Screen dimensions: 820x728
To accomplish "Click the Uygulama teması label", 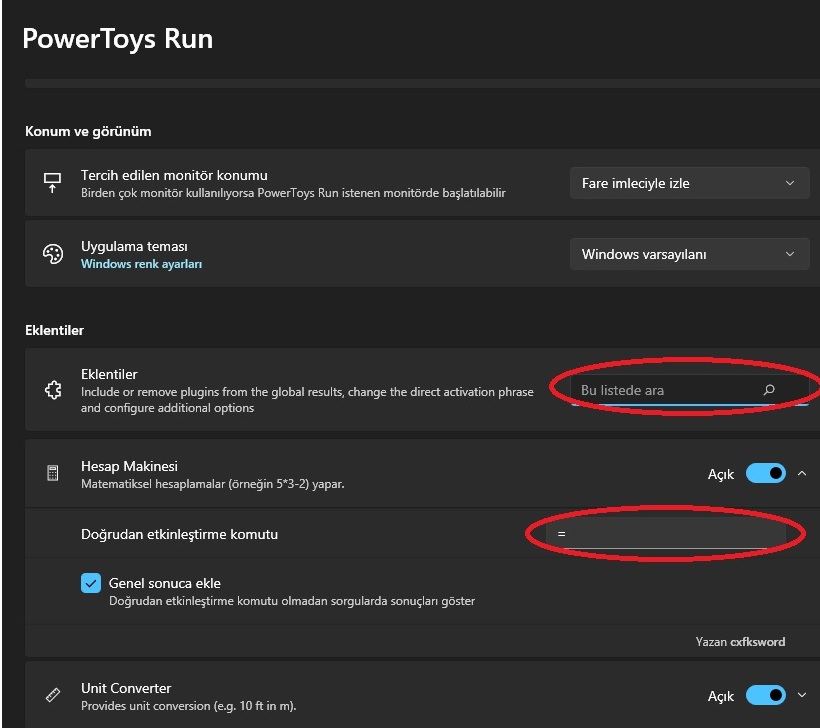I will point(134,246).
